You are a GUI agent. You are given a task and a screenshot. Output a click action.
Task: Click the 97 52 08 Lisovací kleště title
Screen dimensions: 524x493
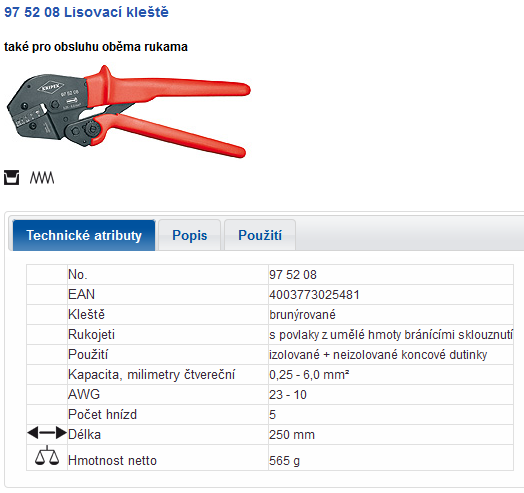coord(86,12)
